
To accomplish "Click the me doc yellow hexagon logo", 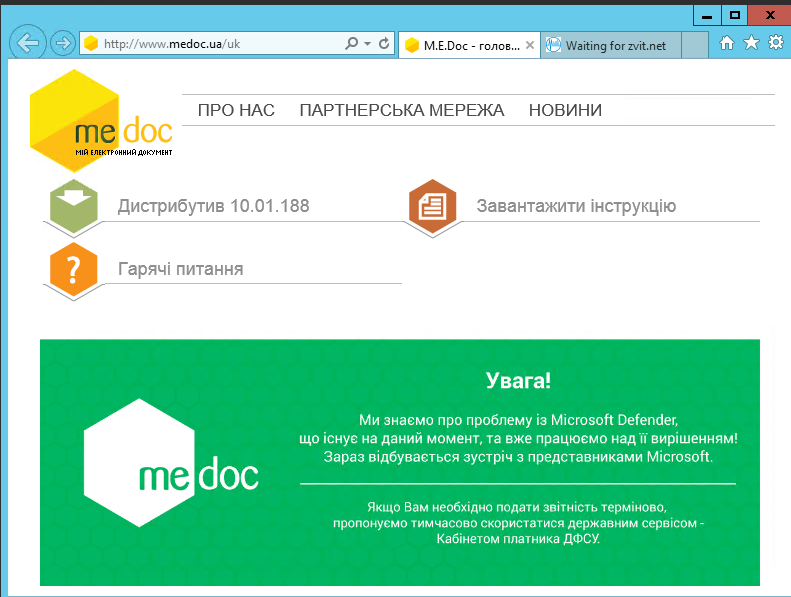I will tap(101, 121).
